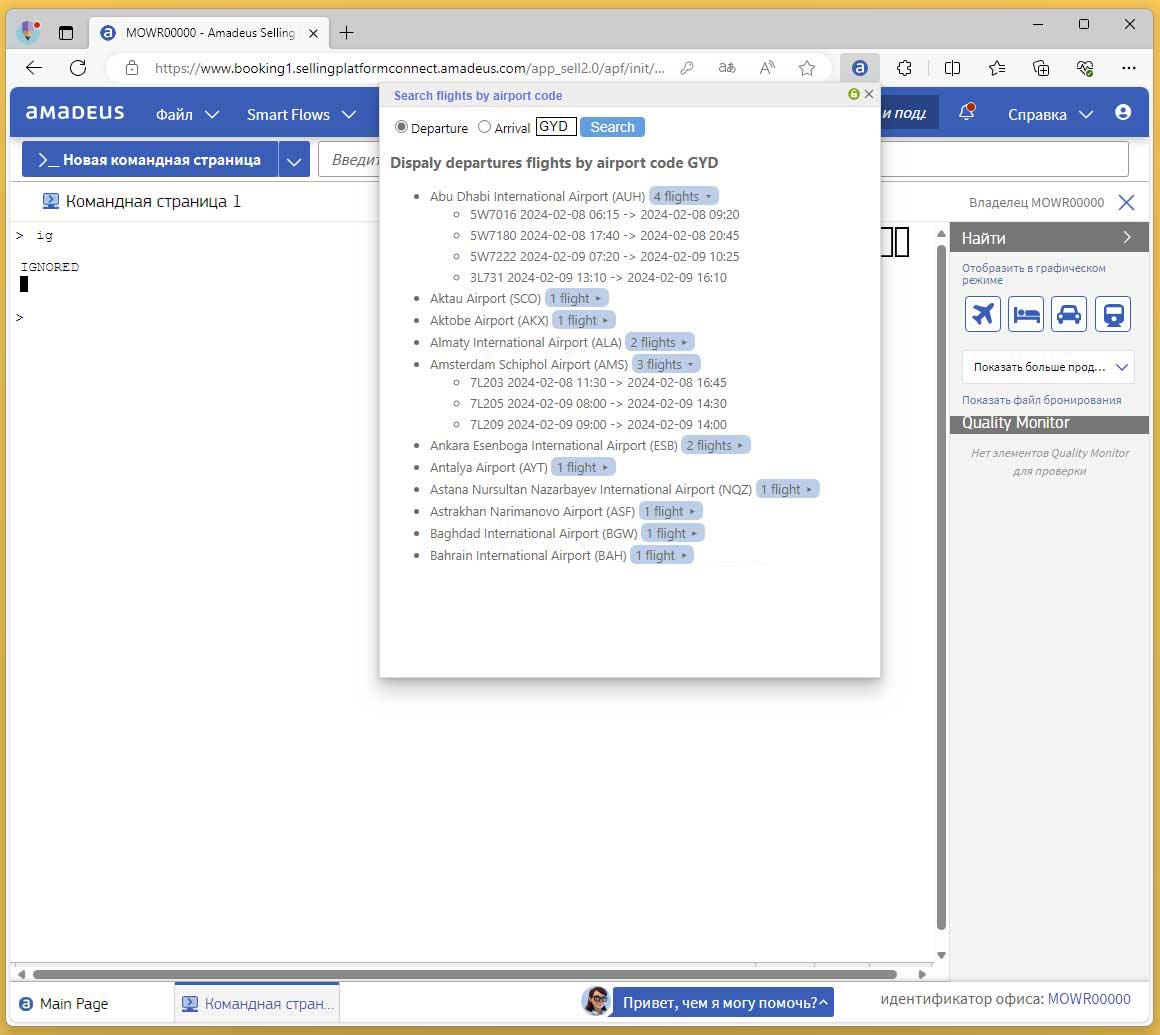Open the dropdown arrow beside Новая командная страница
The height and width of the screenshot is (1035, 1160).
pos(294,160)
